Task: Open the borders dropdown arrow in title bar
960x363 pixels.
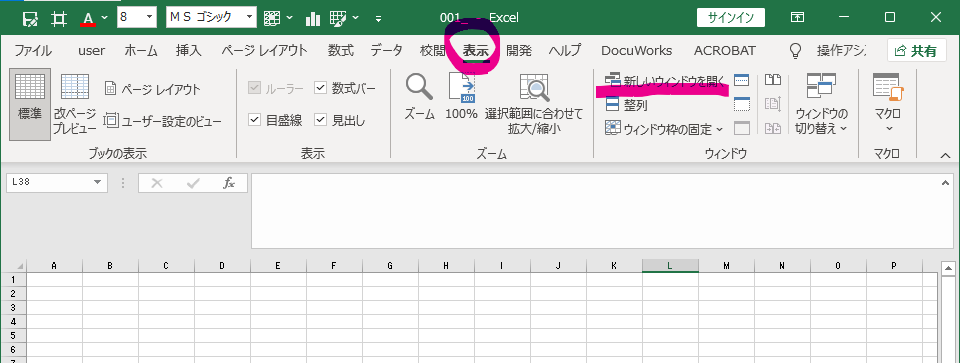Action: tap(290, 18)
